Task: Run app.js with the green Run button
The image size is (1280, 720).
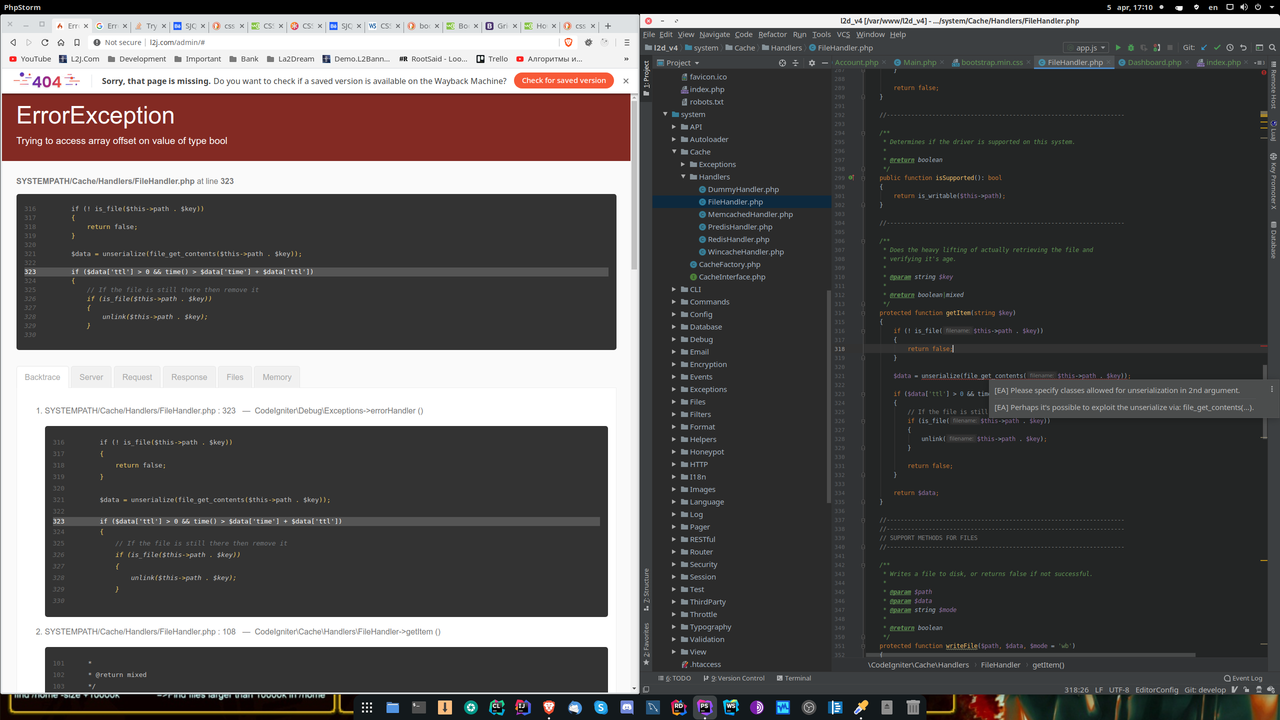Action: [x=1118, y=47]
